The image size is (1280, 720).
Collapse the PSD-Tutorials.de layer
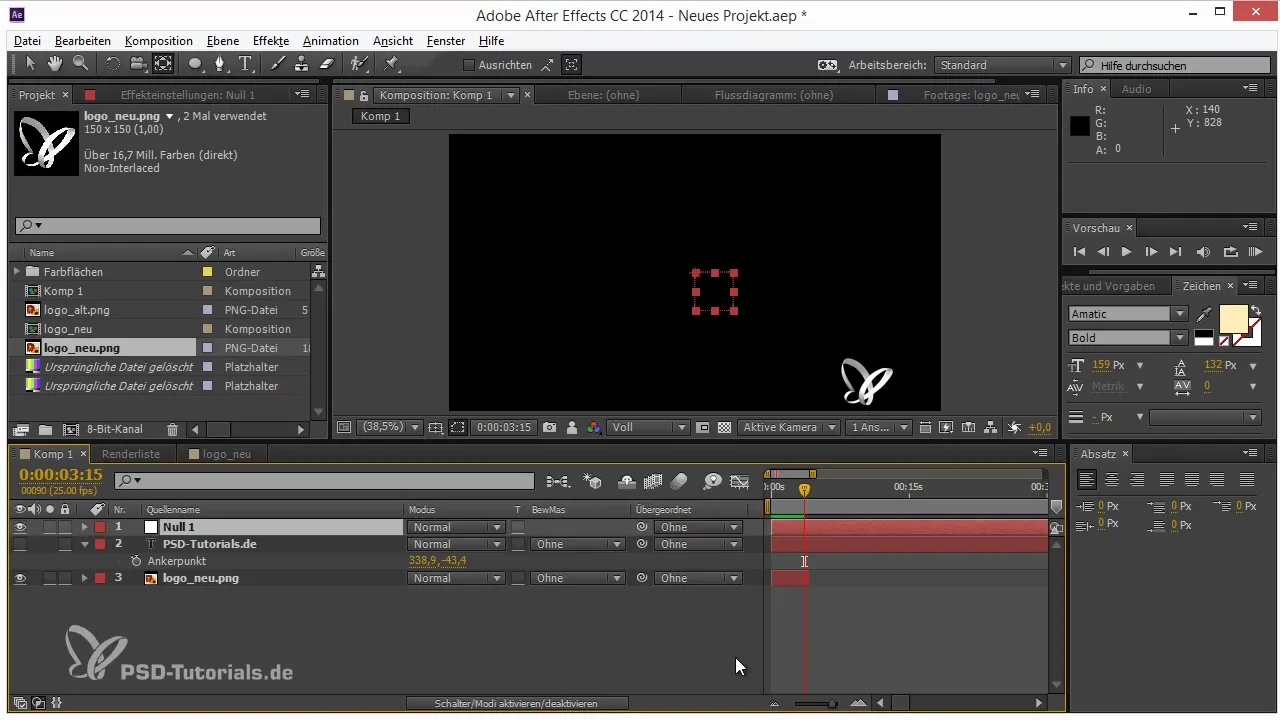85,544
